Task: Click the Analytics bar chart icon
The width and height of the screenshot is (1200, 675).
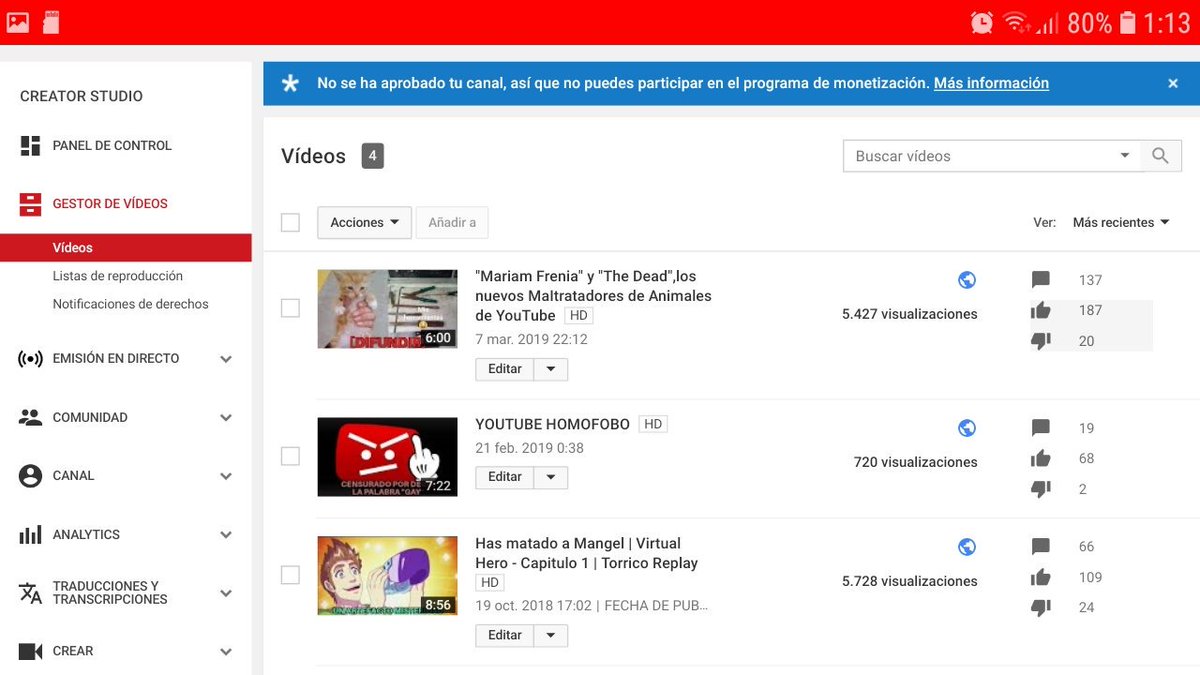Action: [30, 535]
